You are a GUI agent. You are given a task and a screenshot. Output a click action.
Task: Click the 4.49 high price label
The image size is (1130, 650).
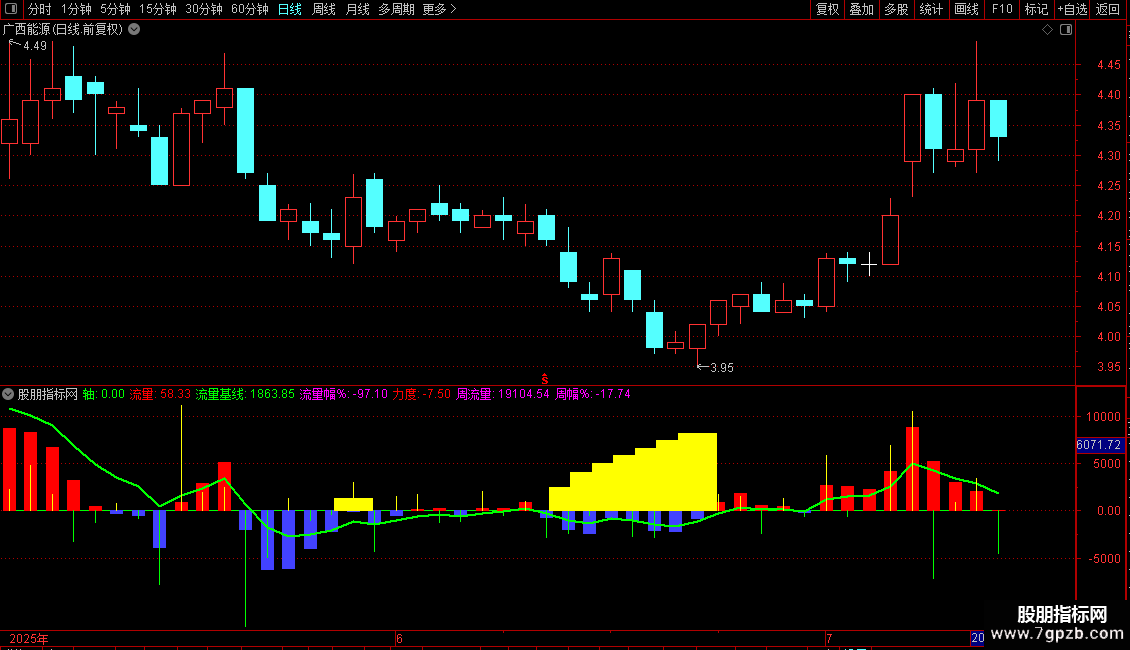pos(35,46)
